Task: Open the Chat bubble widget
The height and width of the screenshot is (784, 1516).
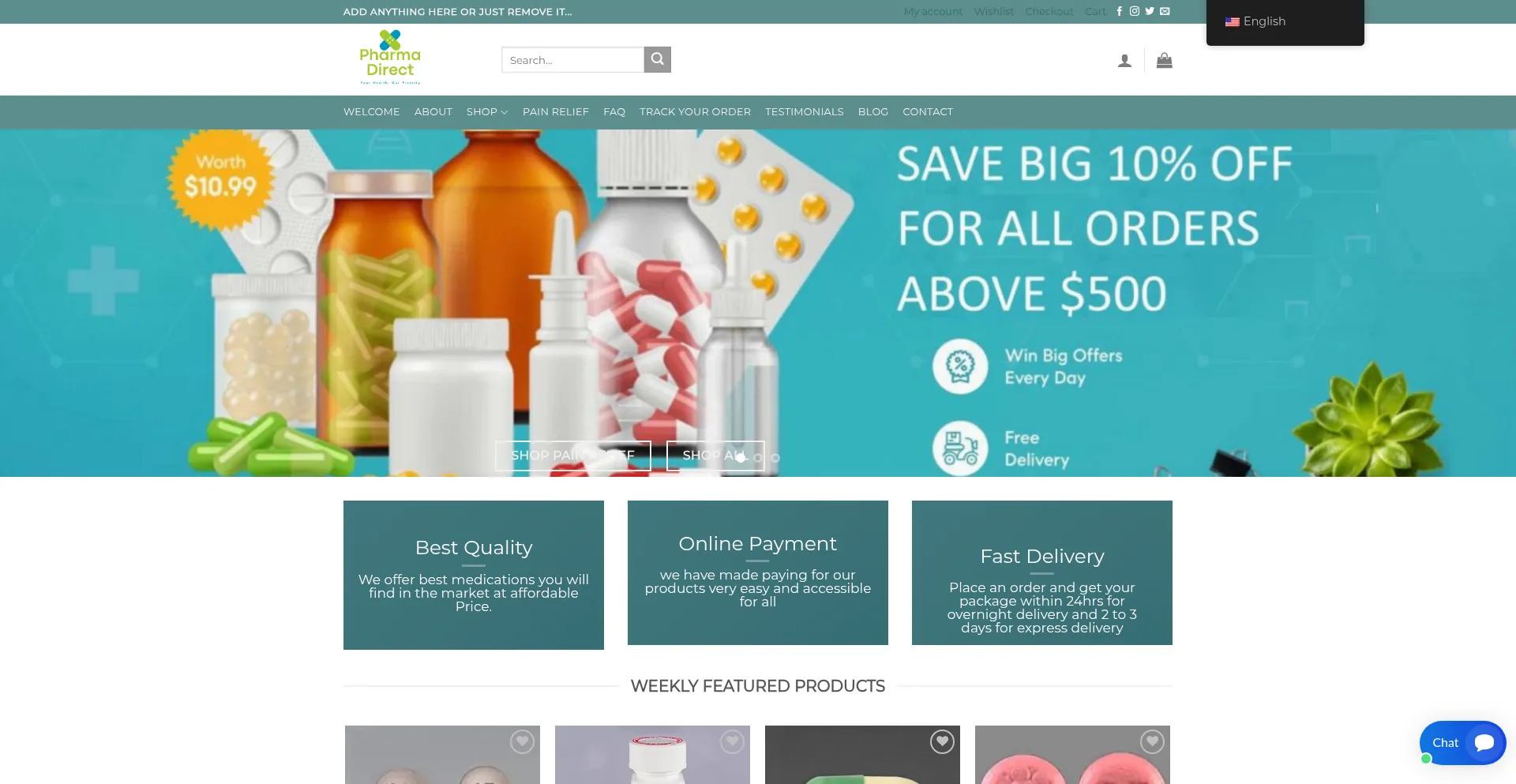Action: (1462, 743)
